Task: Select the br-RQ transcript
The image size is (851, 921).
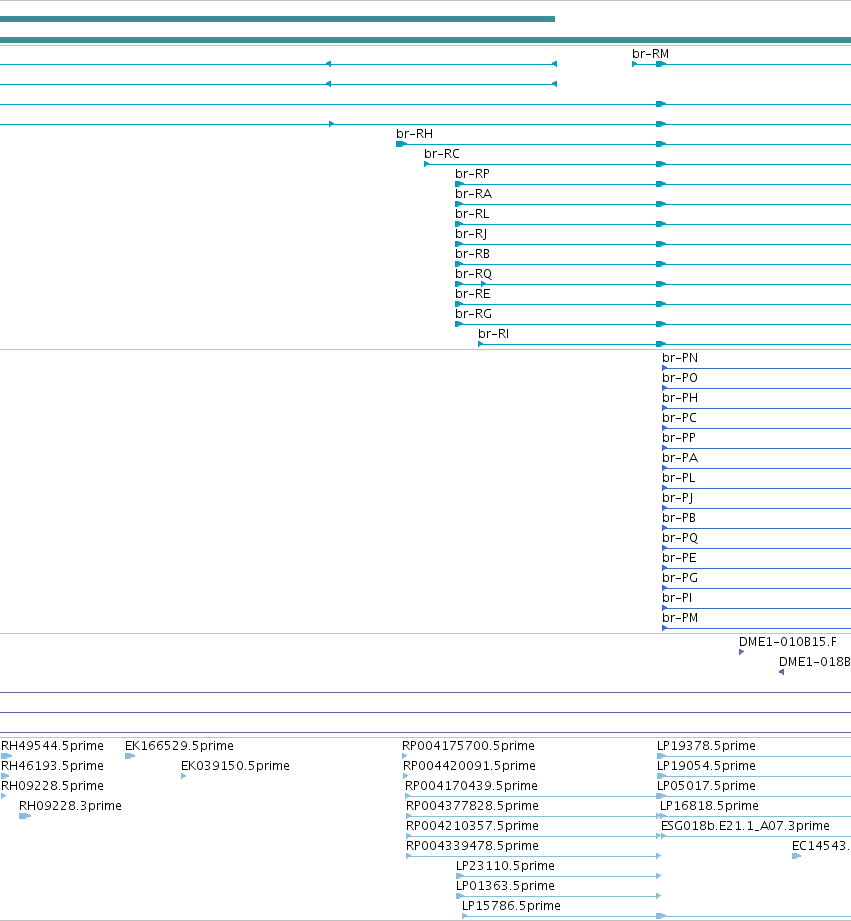Action: [473, 274]
